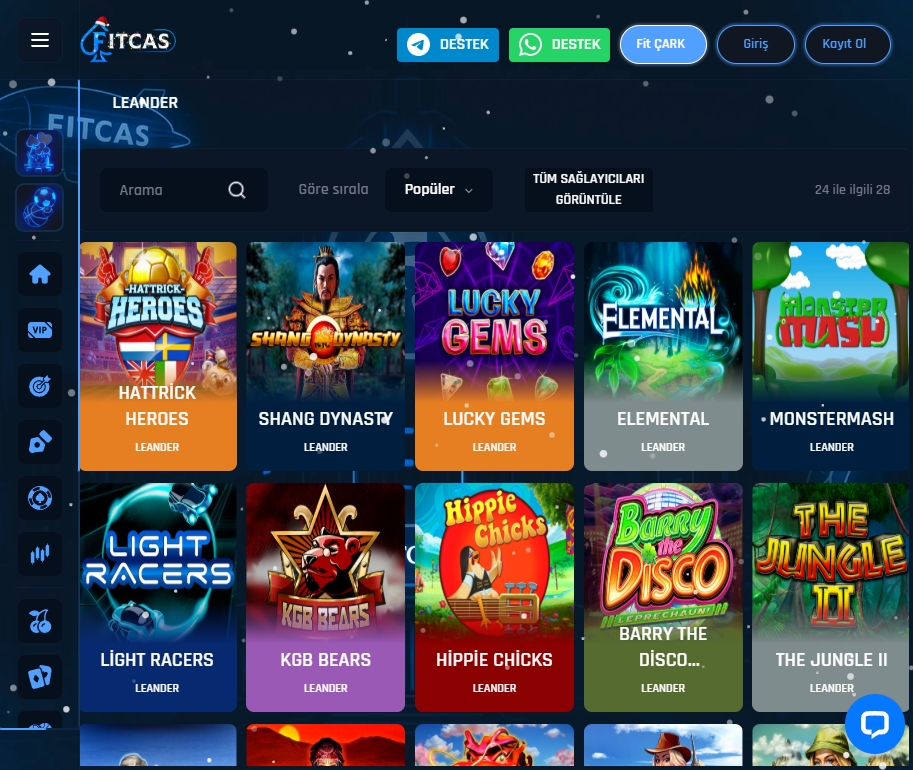
Task: Open the VIP section in sidebar
Action: (40, 330)
